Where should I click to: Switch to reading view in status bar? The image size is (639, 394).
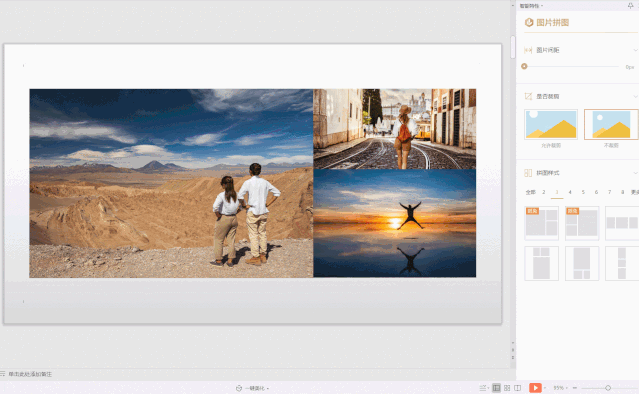(518, 388)
